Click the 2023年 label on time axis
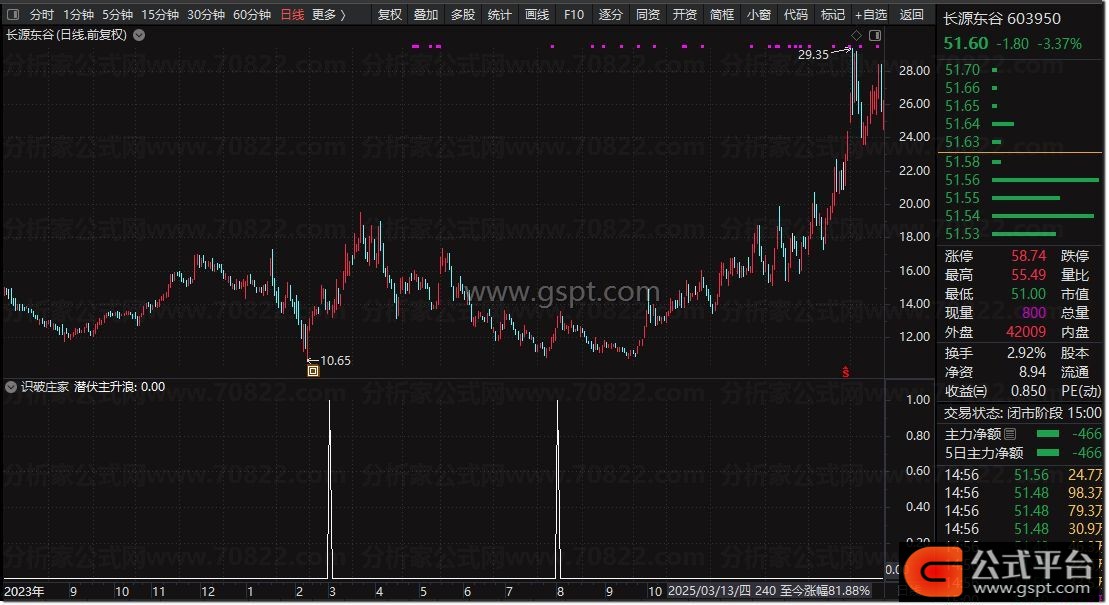The height and width of the screenshot is (605, 1109). [x=25, y=591]
